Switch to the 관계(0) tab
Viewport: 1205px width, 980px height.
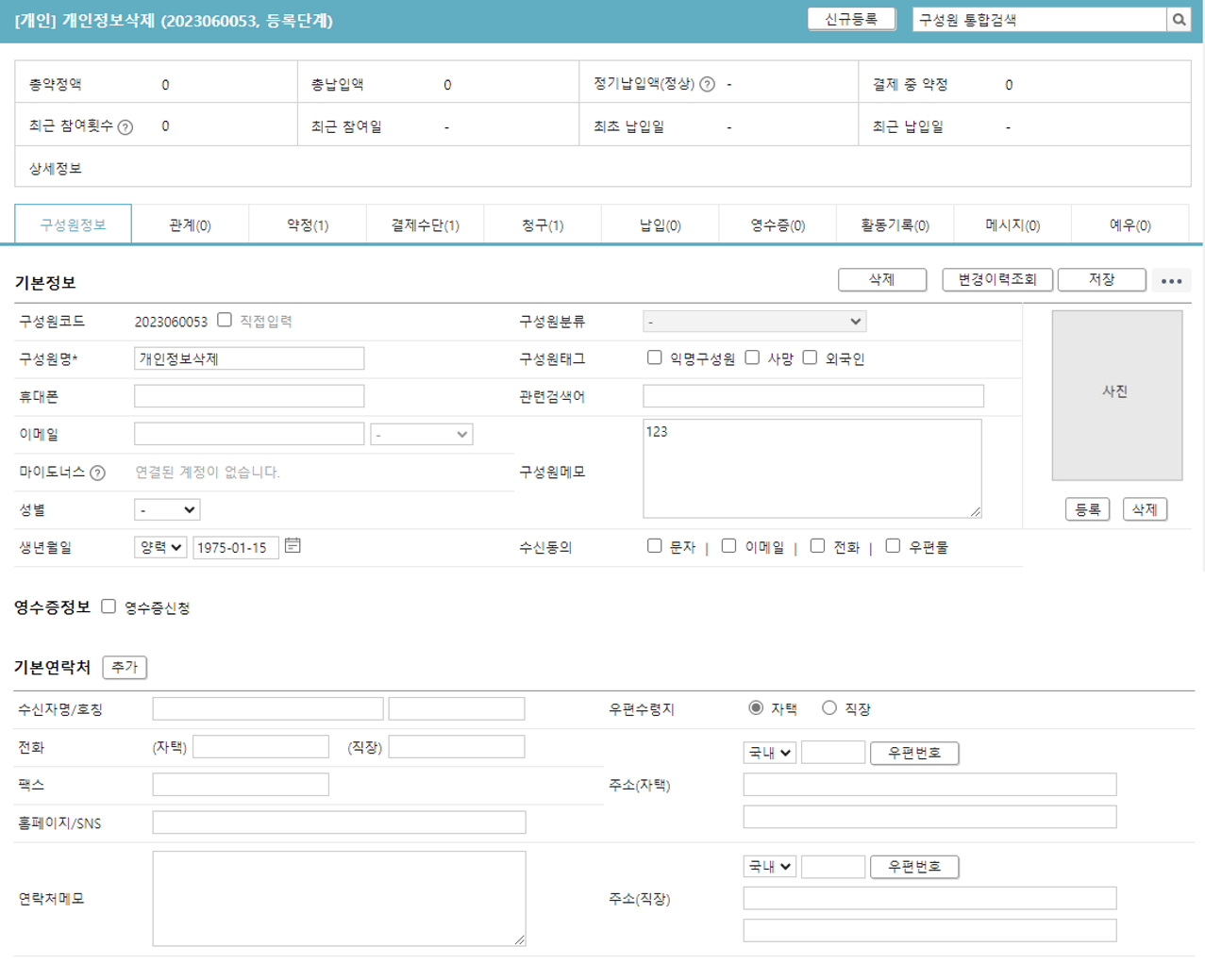(190, 224)
